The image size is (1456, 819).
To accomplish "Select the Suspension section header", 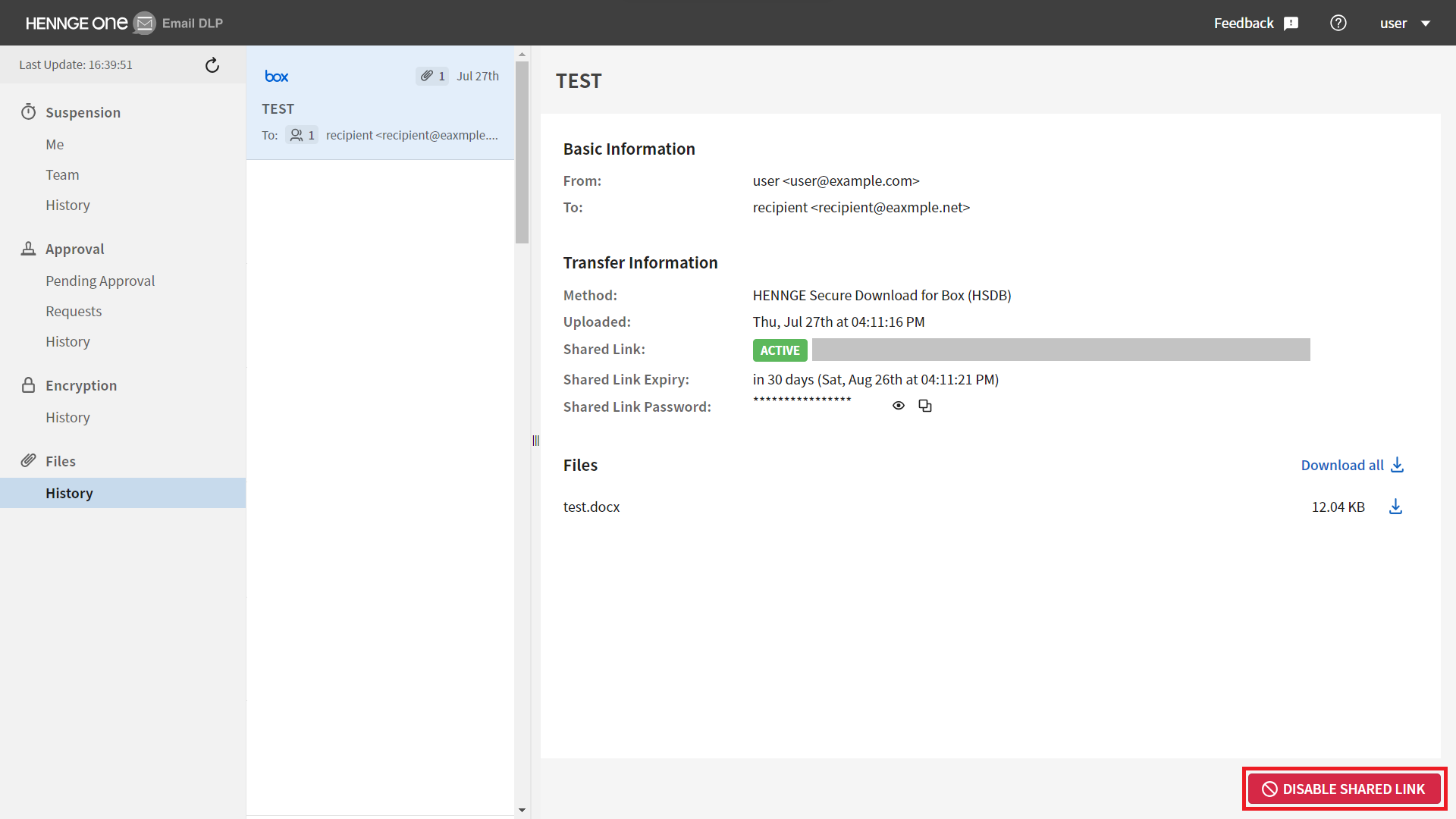I will 83,112.
